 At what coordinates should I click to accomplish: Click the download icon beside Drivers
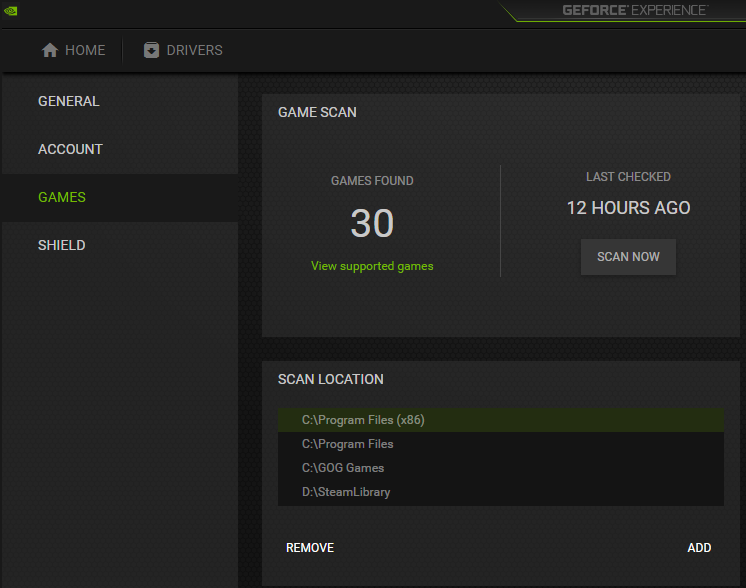click(x=151, y=50)
